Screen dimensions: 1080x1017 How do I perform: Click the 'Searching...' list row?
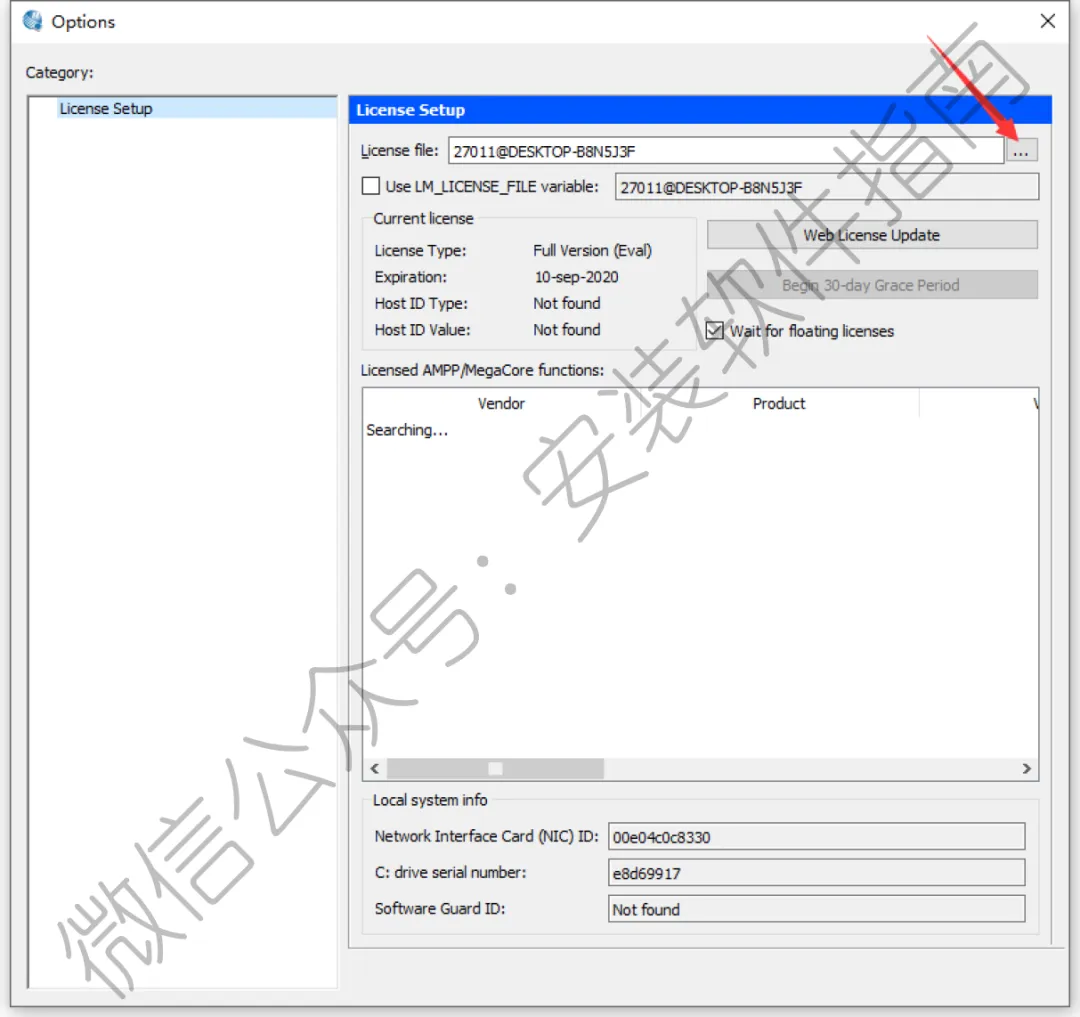tap(407, 430)
